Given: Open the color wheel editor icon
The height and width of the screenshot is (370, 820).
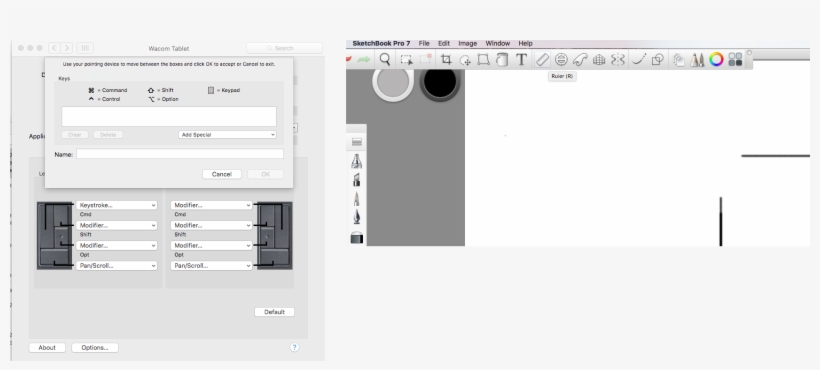Looking at the screenshot, I should 716,60.
